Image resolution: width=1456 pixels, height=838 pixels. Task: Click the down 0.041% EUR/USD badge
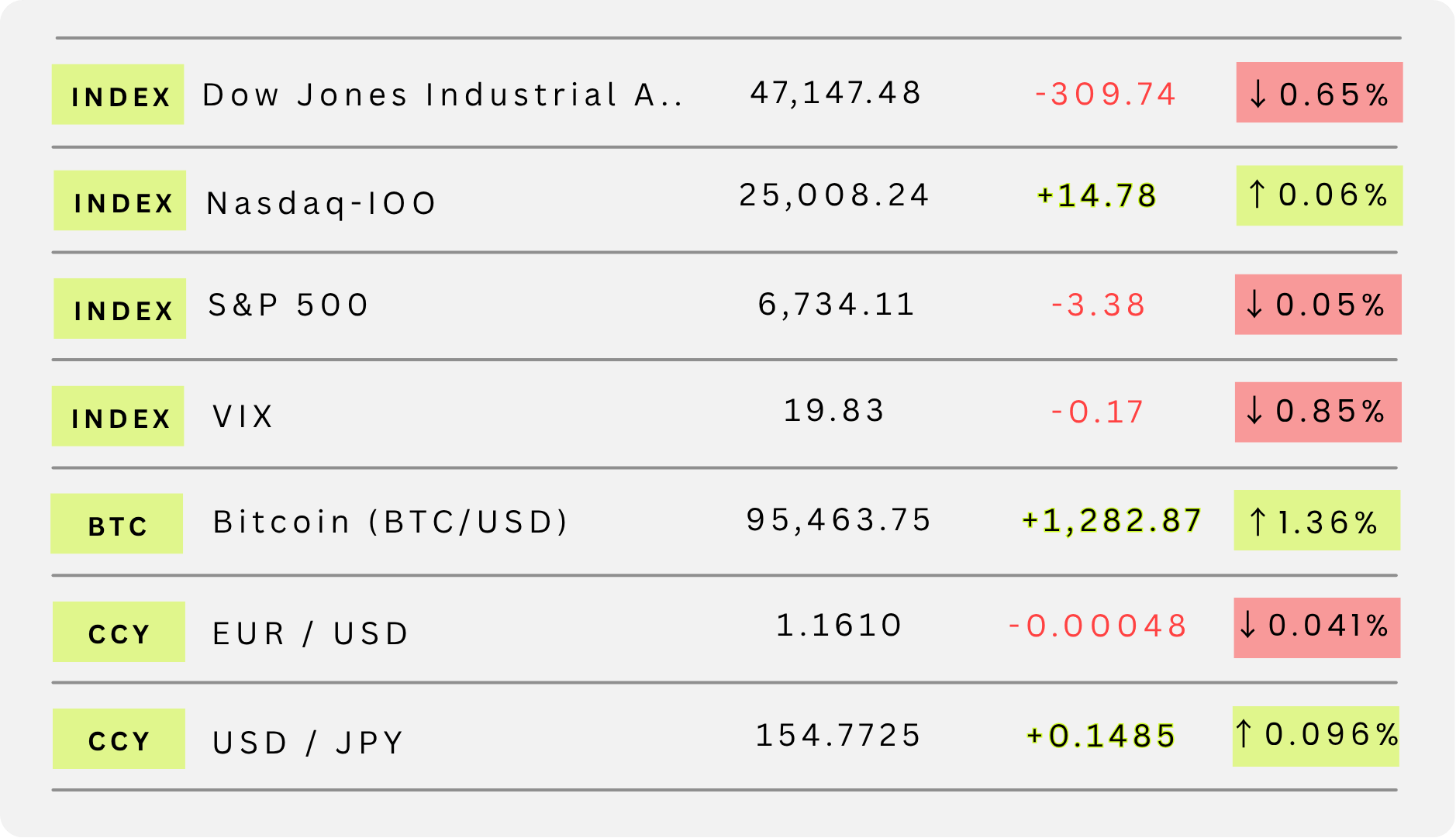click(x=1316, y=628)
